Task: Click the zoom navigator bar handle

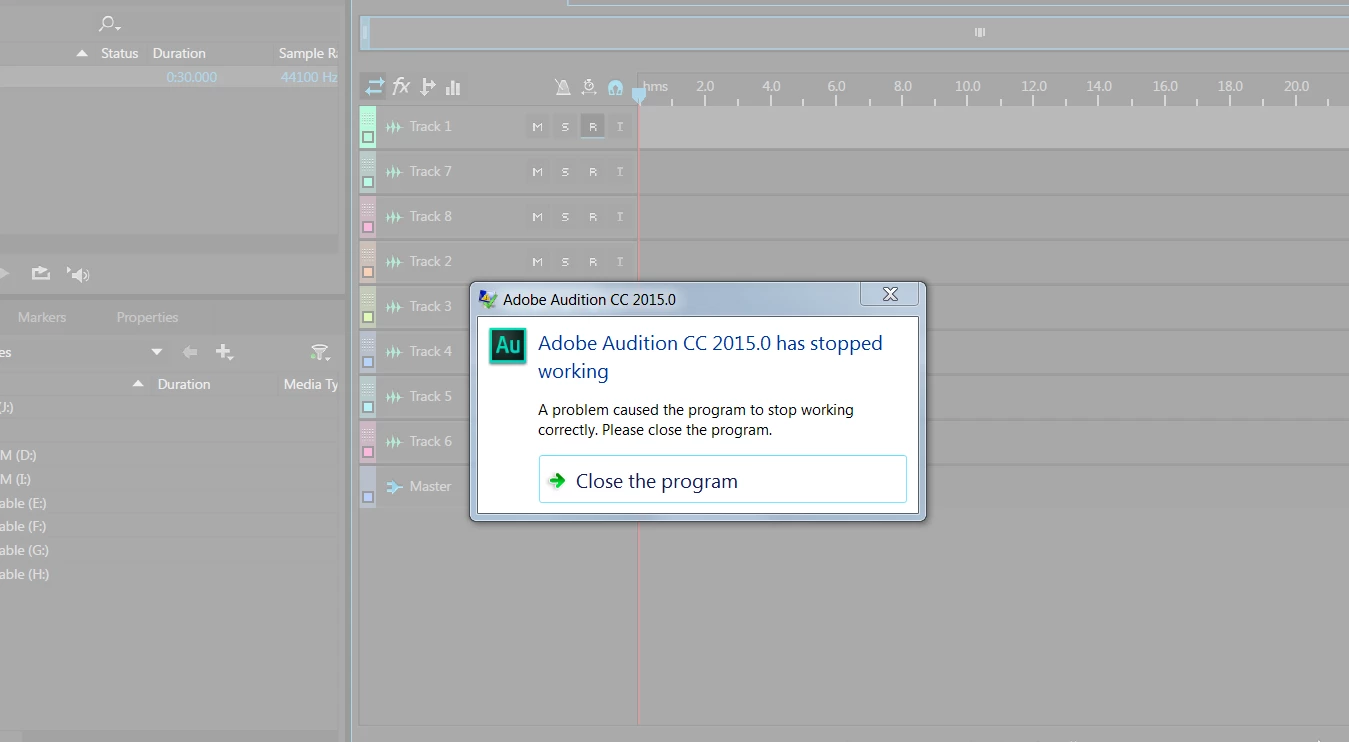Action: pos(980,32)
